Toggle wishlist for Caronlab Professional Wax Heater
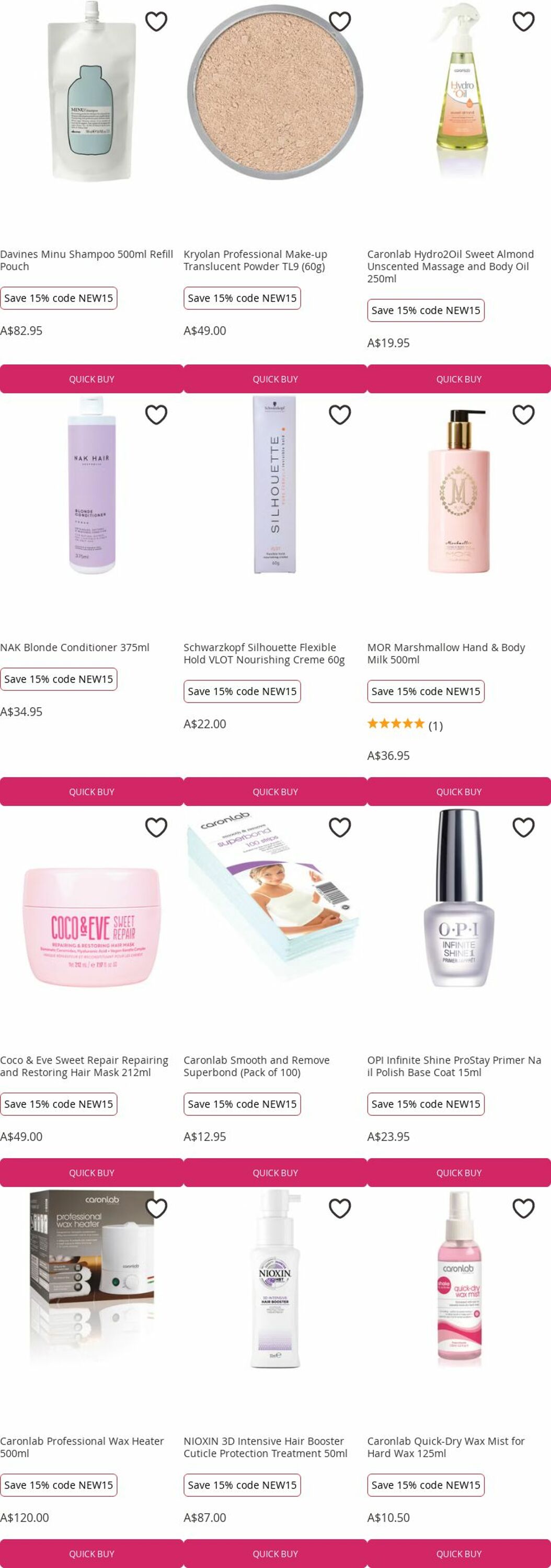 click(156, 1208)
